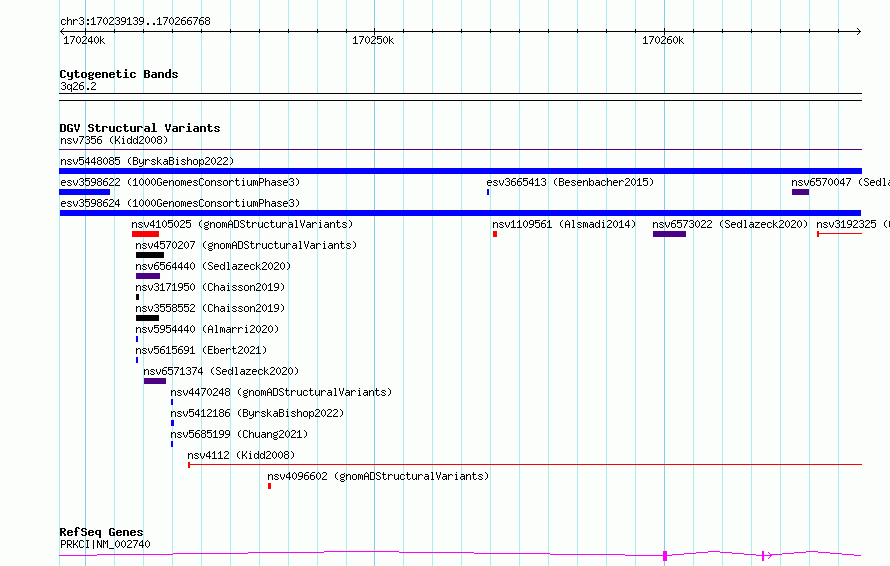Open nsv3171950 (Chaisson2019) label
Viewport: 890px width, 566px height.
pos(210,287)
